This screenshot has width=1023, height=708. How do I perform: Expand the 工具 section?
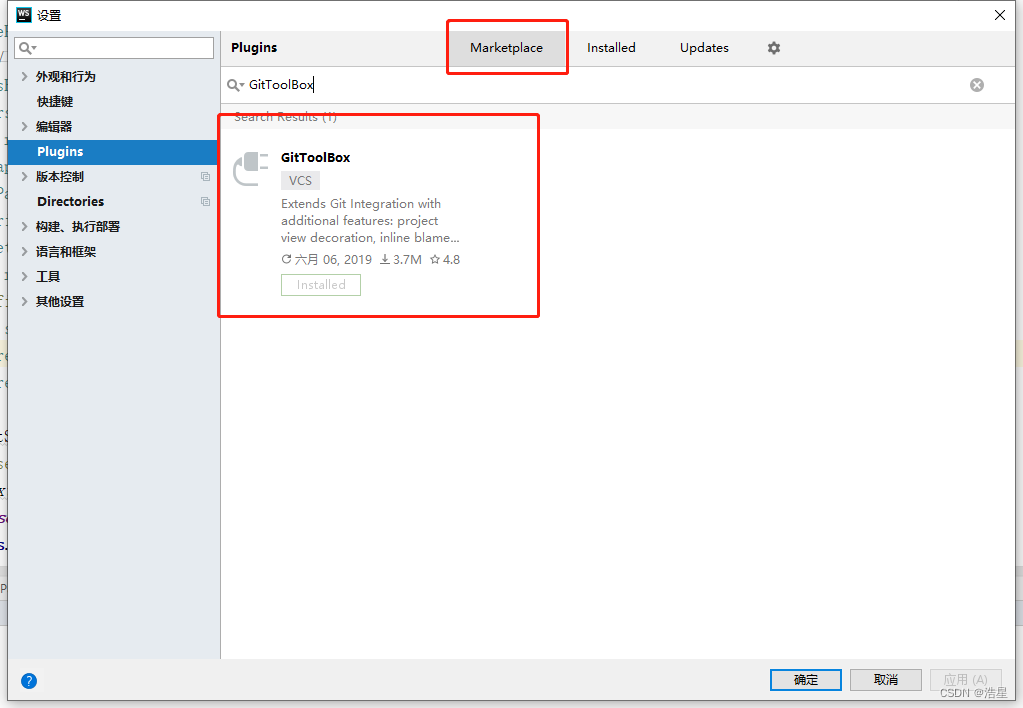pos(24,277)
